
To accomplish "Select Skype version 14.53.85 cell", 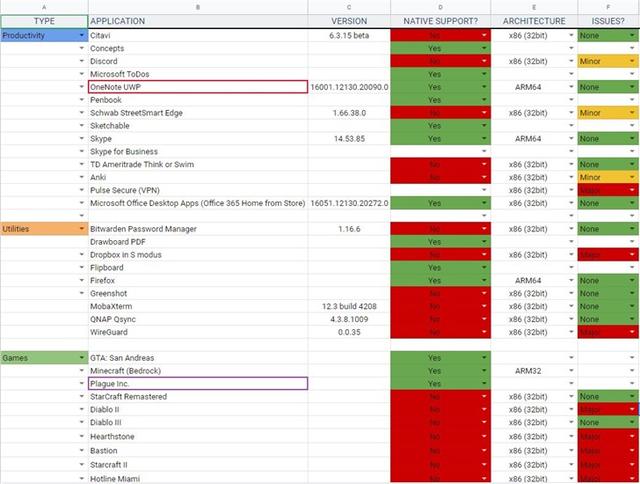I will point(349,139).
